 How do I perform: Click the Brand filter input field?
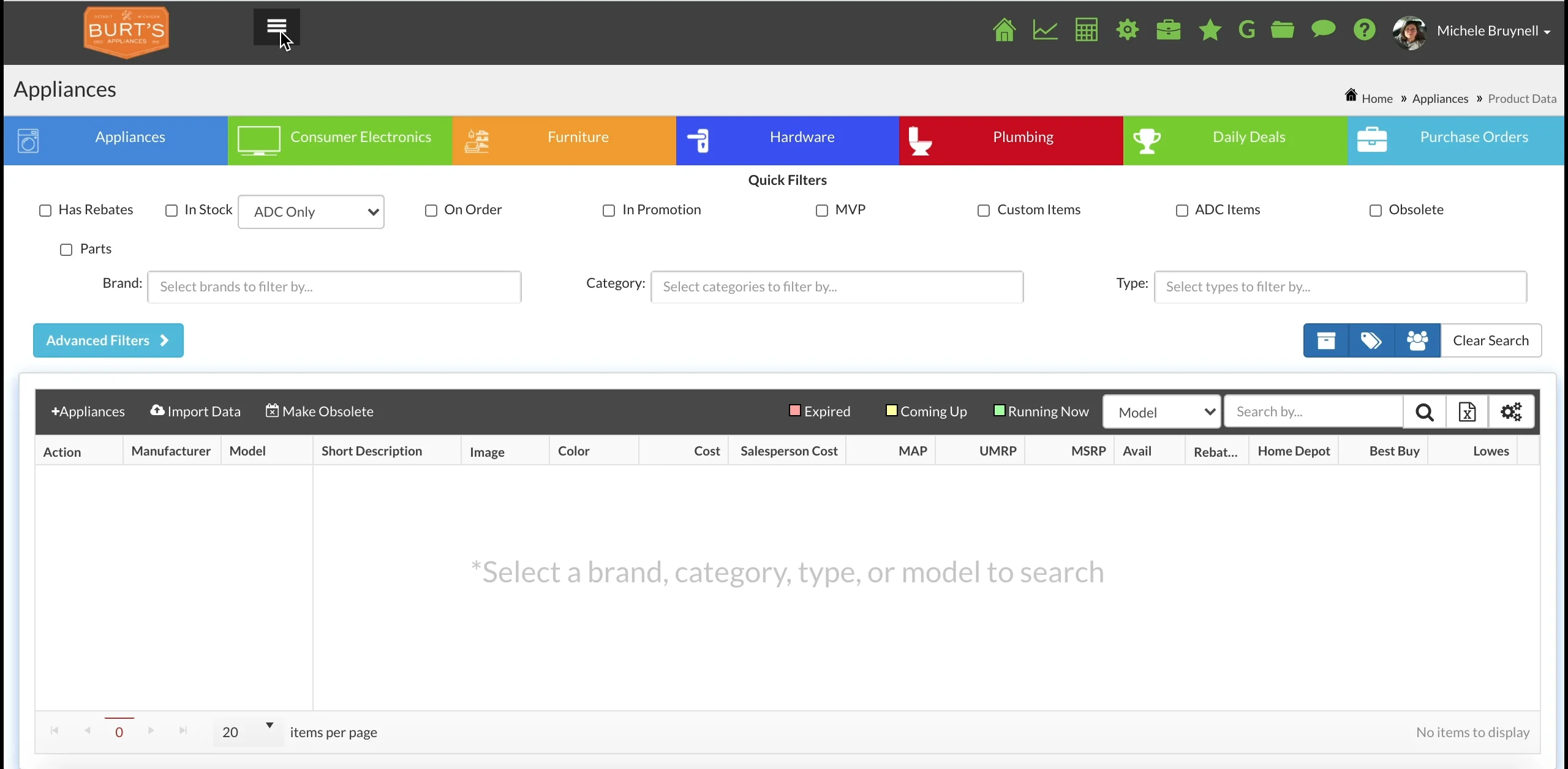point(334,287)
